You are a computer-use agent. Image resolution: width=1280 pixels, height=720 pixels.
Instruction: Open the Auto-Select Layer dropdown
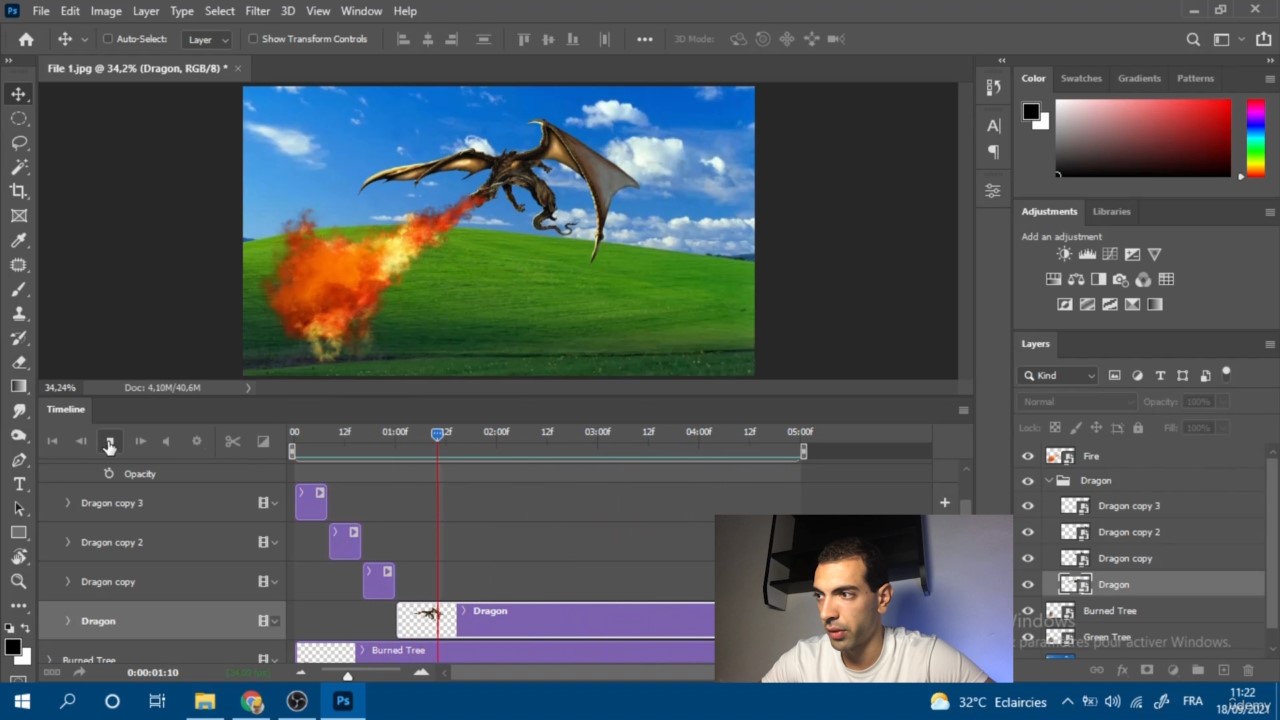click(x=208, y=39)
